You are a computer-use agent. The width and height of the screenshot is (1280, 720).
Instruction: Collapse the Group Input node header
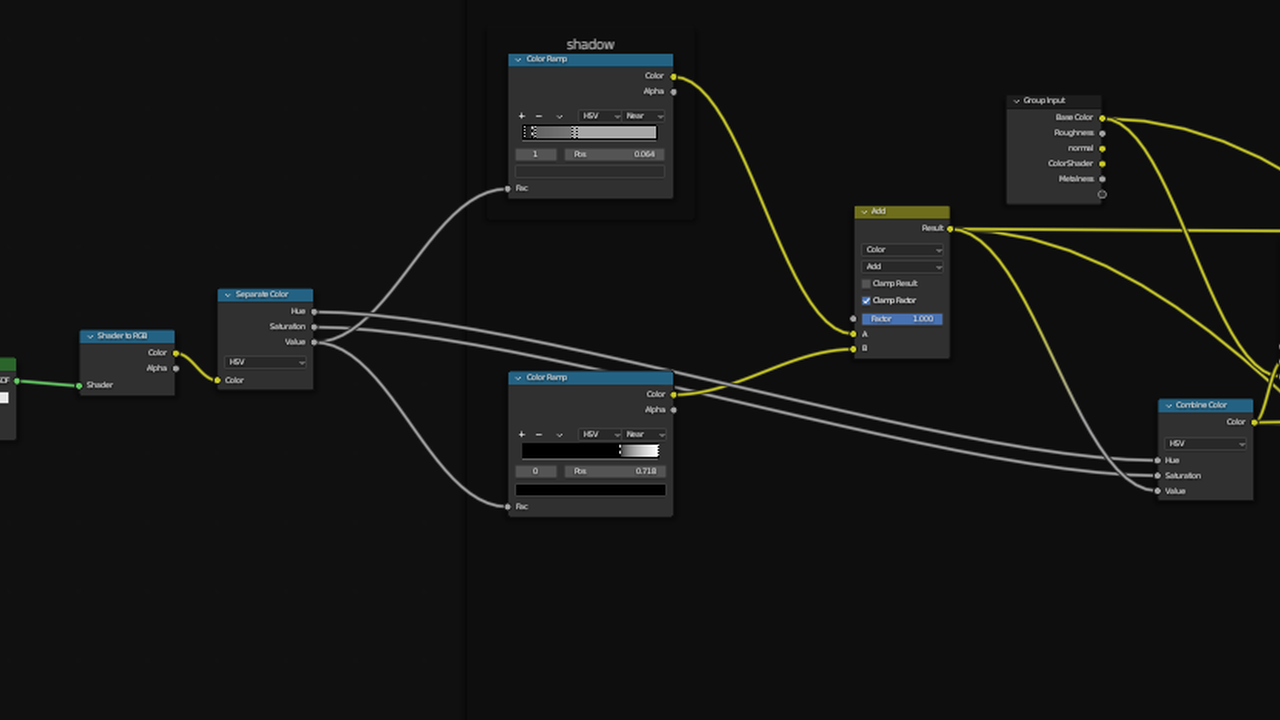[x=1016, y=100]
